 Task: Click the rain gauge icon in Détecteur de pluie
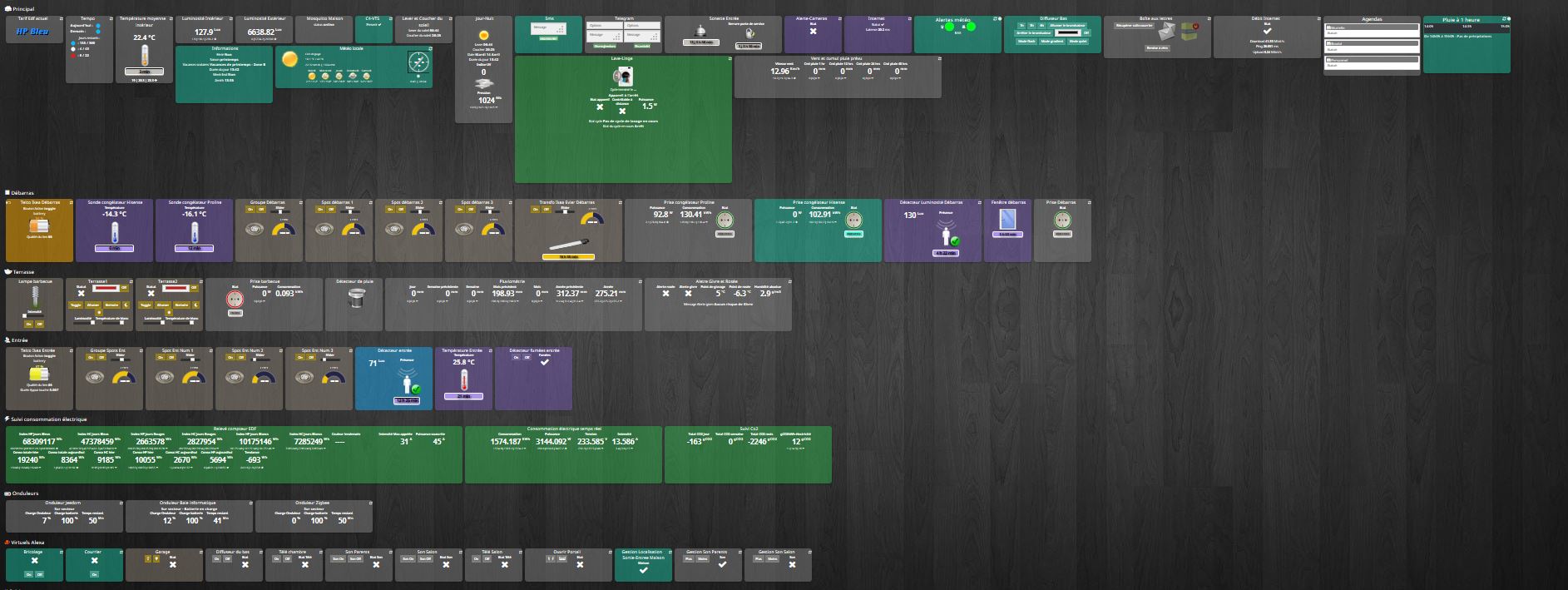(x=355, y=300)
